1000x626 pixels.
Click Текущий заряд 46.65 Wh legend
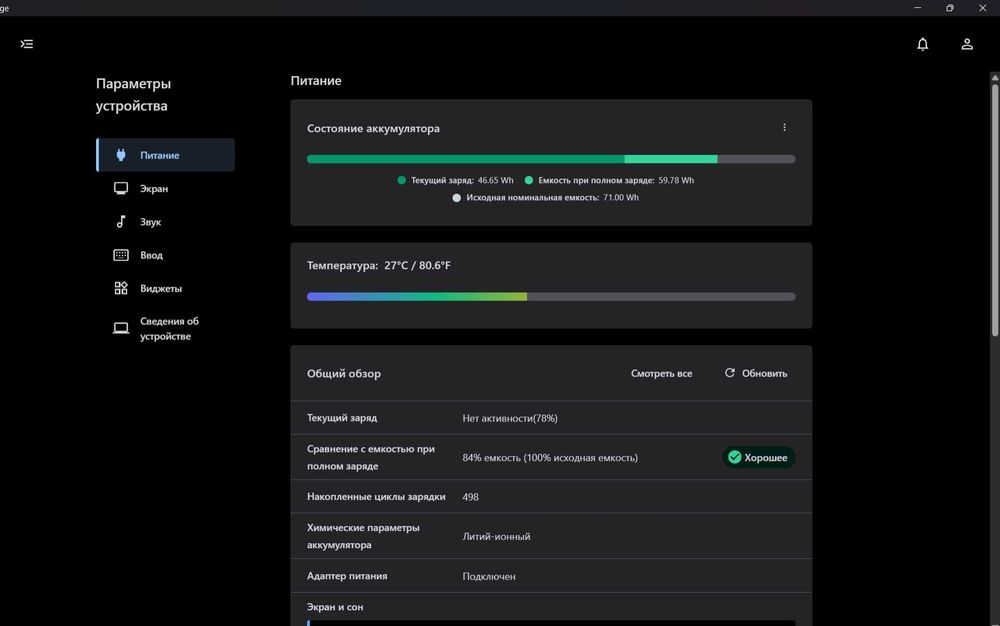pos(455,180)
